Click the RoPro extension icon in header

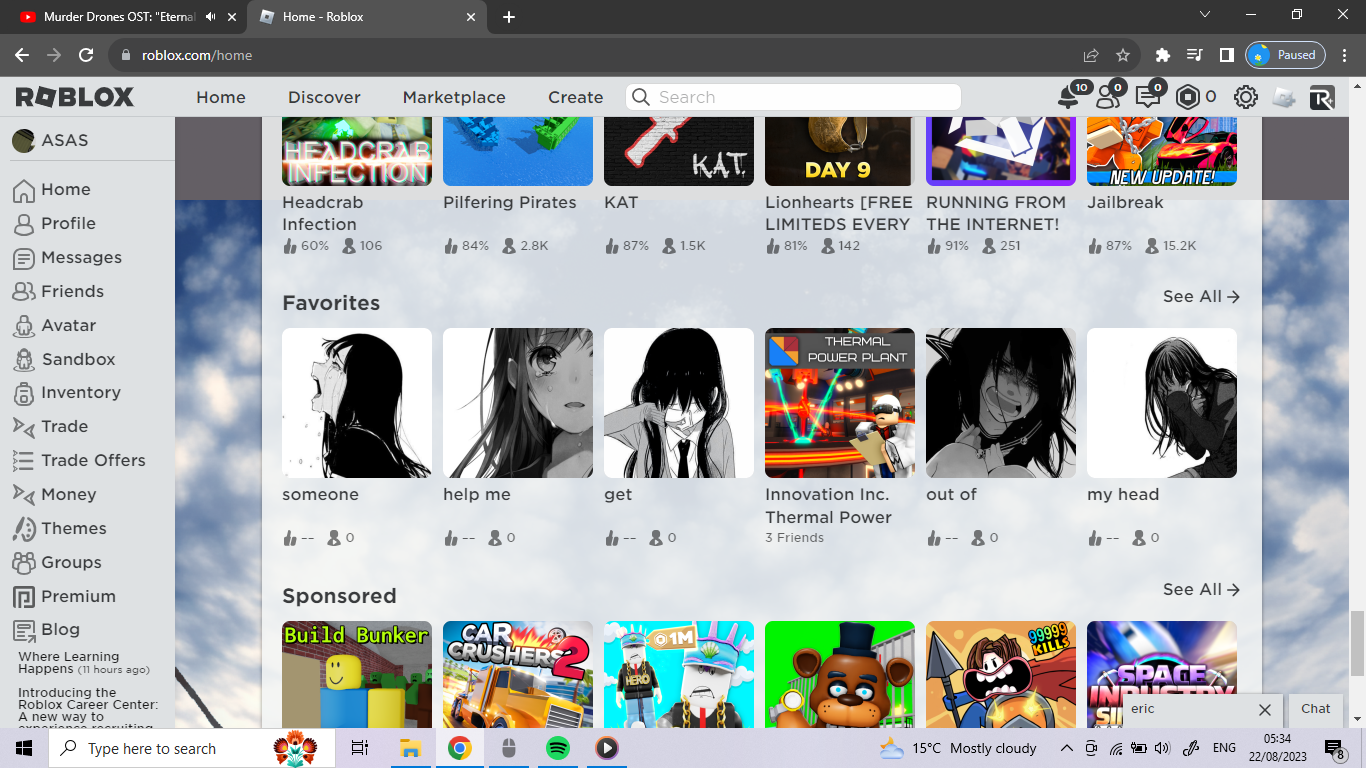coord(1322,97)
